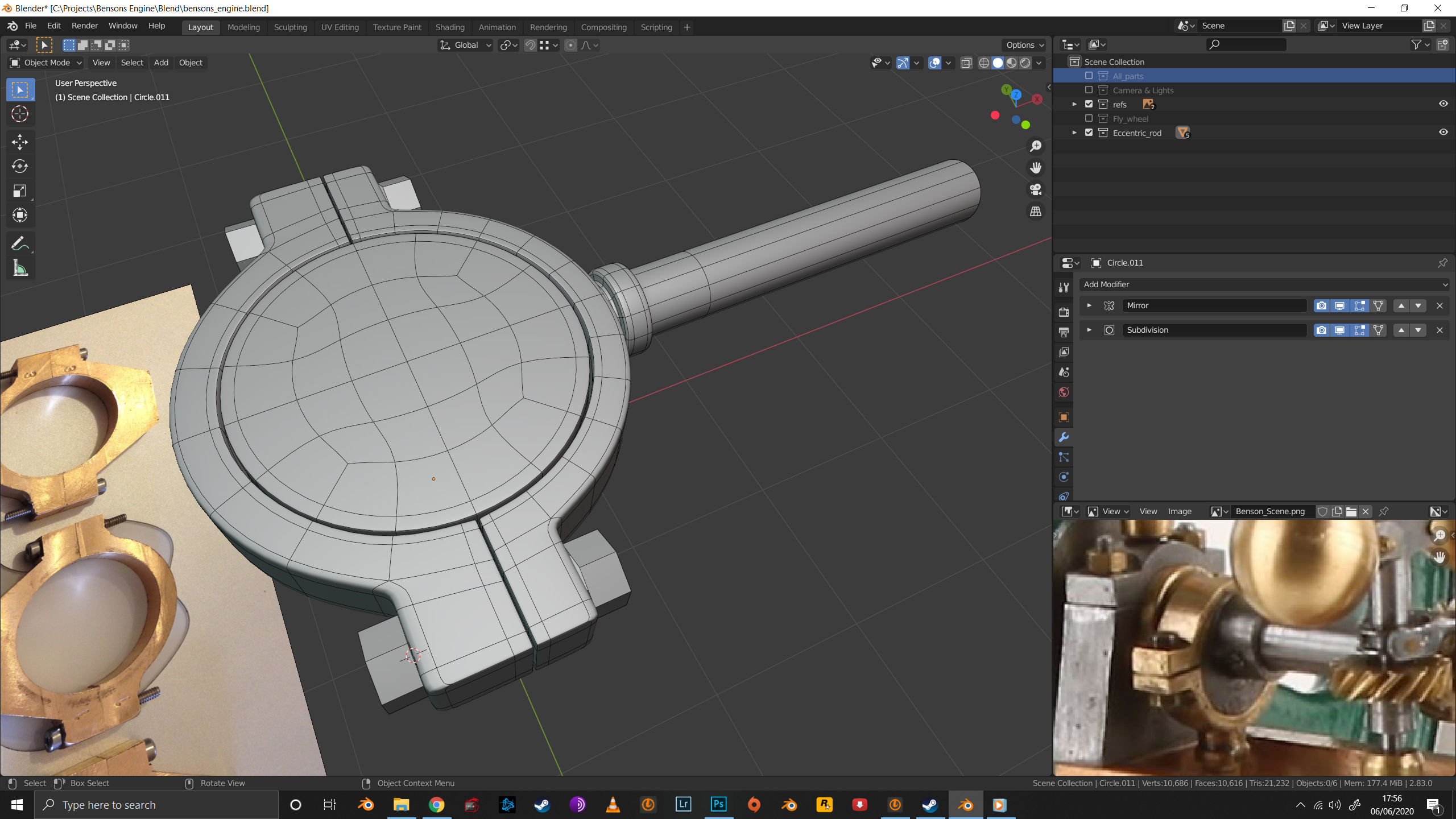Select the Measure tool
1456x819 pixels.
tap(20, 268)
